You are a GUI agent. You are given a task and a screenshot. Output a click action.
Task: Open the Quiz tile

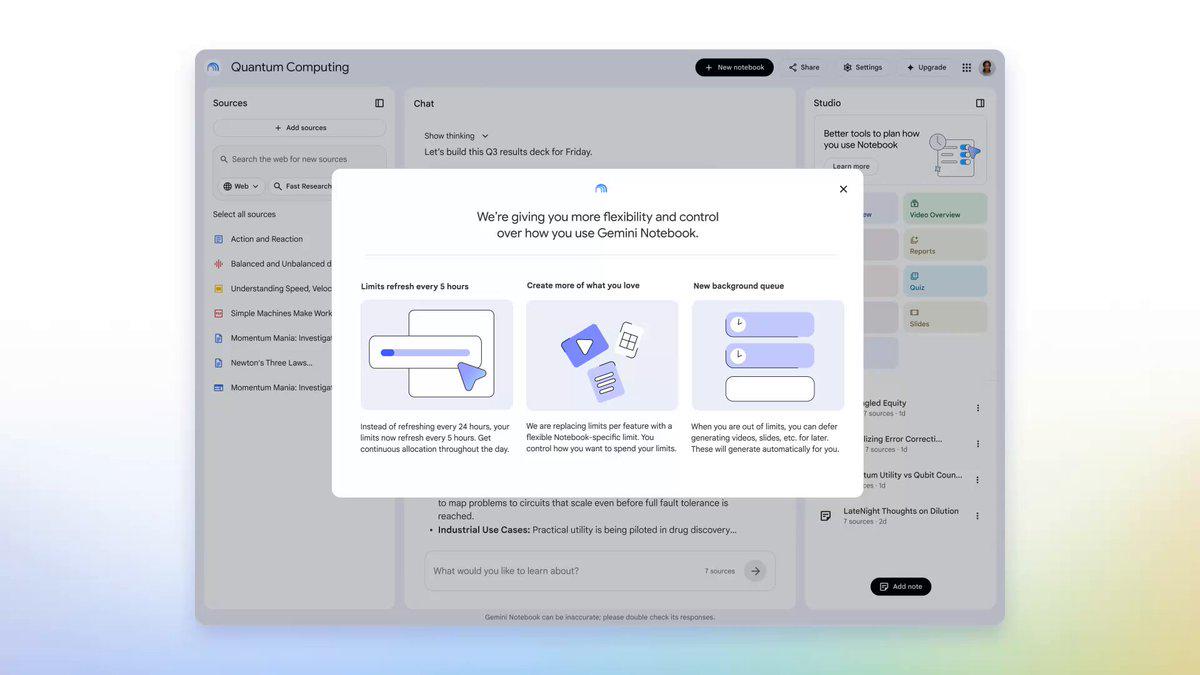[x=945, y=281]
